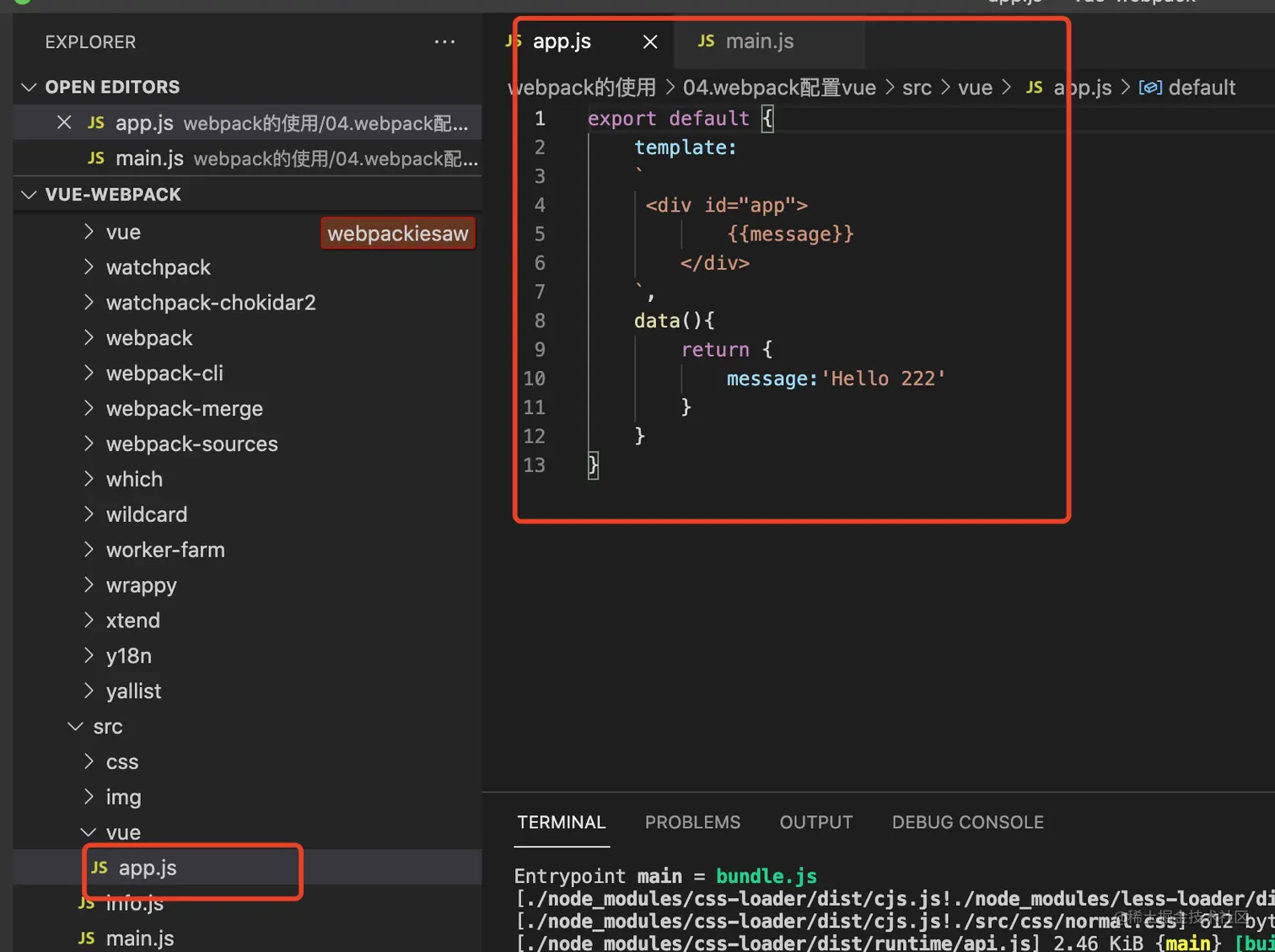This screenshot has width=1275, height=952.
Task: Select main.js in the Open Editors list
Action: click(x=248, y=159)
